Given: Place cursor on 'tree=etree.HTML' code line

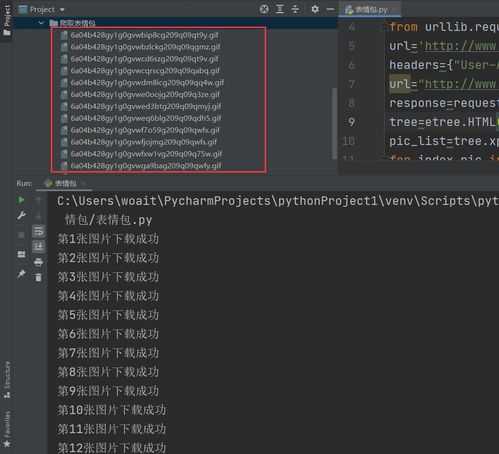Looking at the screenshot, I should click(444, 122).
